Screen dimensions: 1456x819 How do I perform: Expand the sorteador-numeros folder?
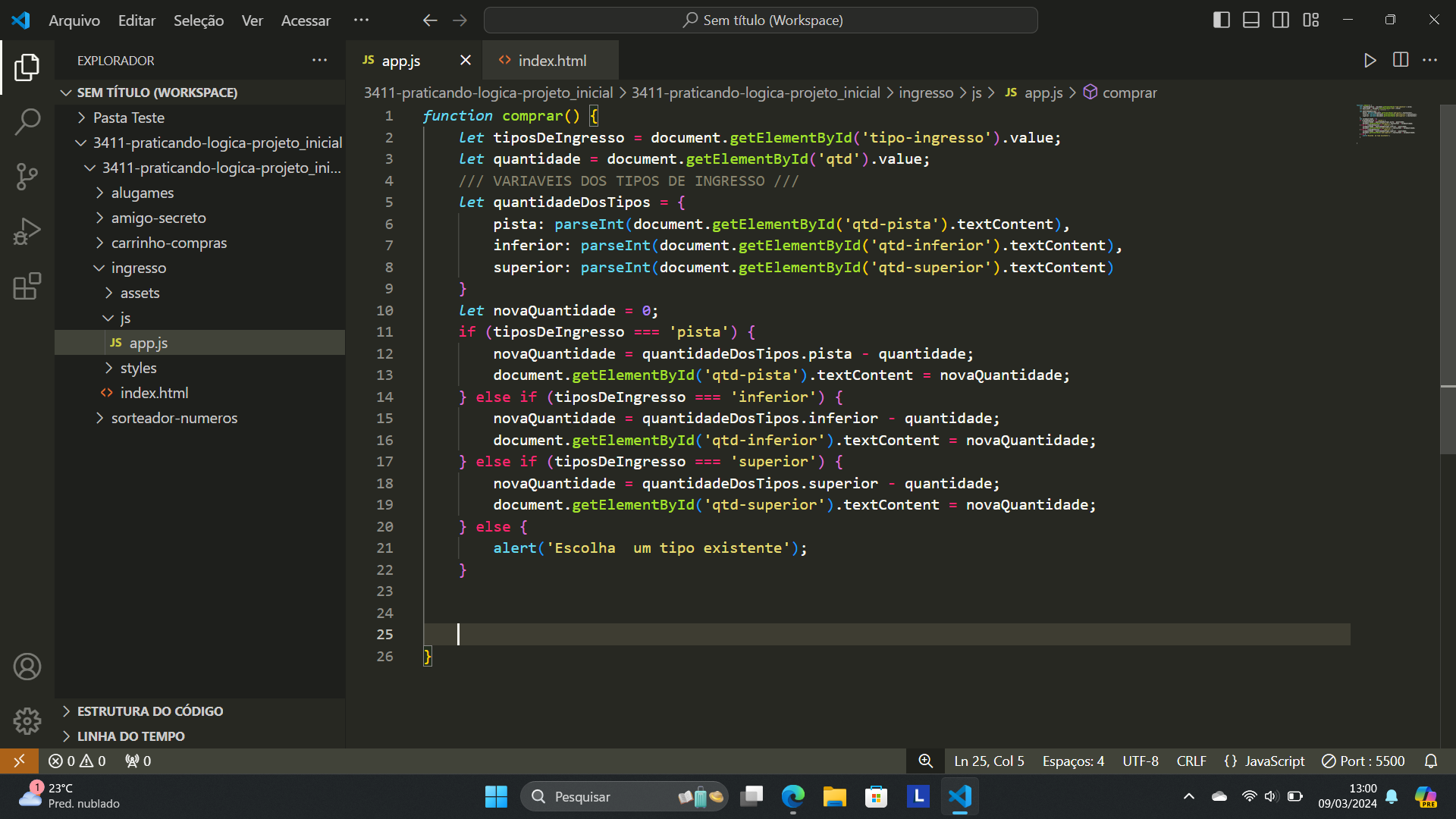point(200,418)
